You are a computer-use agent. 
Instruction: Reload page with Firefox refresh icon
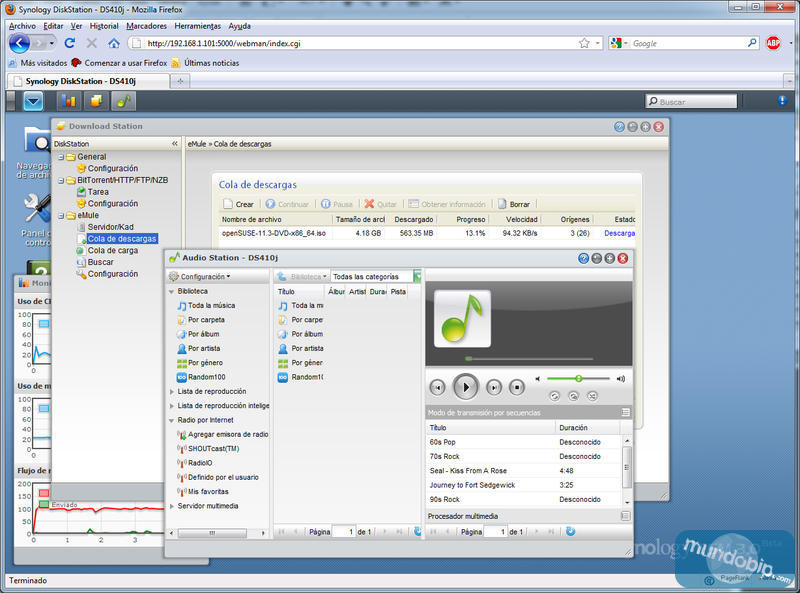70,43
